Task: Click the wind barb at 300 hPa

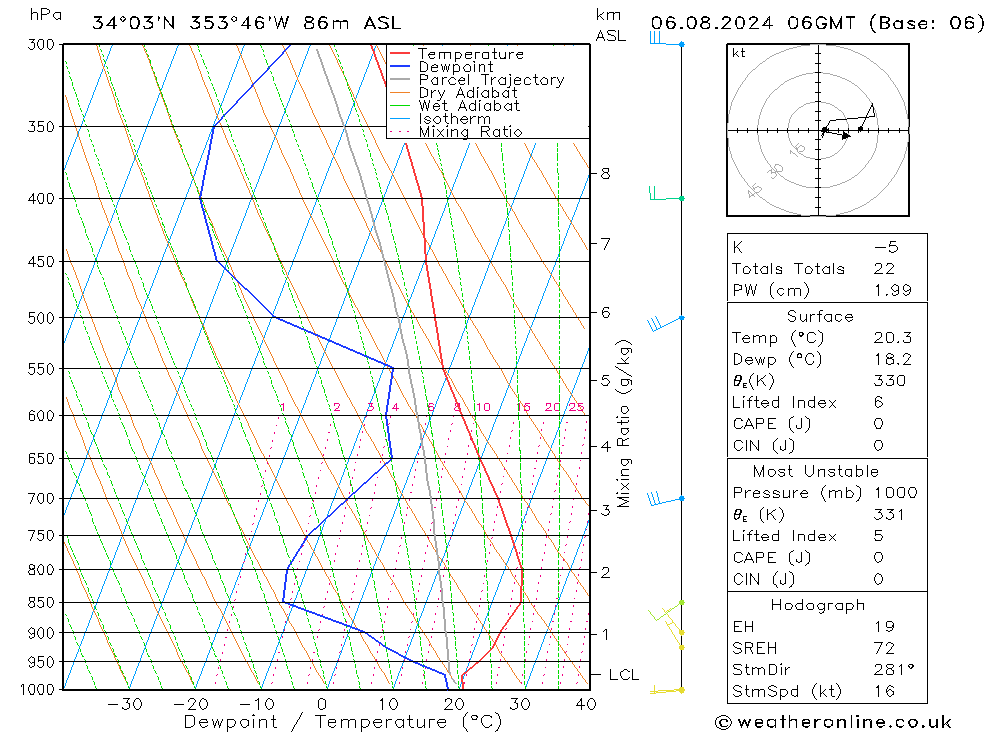Action: 666,40
